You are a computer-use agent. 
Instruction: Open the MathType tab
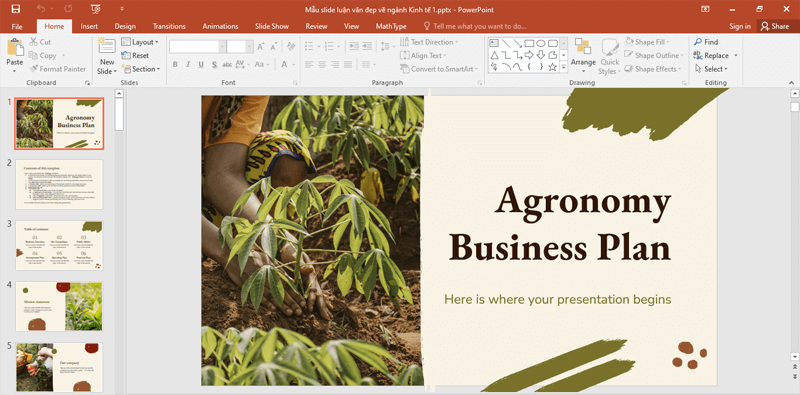pyautogui.click(x=391, y=26)
